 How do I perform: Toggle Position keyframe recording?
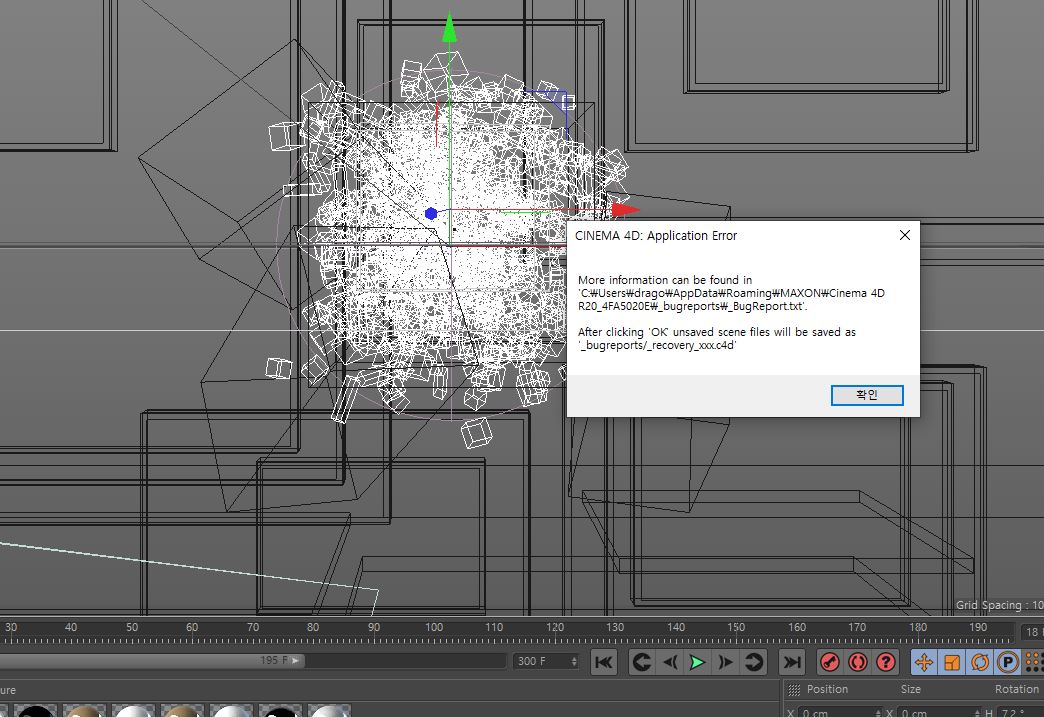click(x=923, y=662)
